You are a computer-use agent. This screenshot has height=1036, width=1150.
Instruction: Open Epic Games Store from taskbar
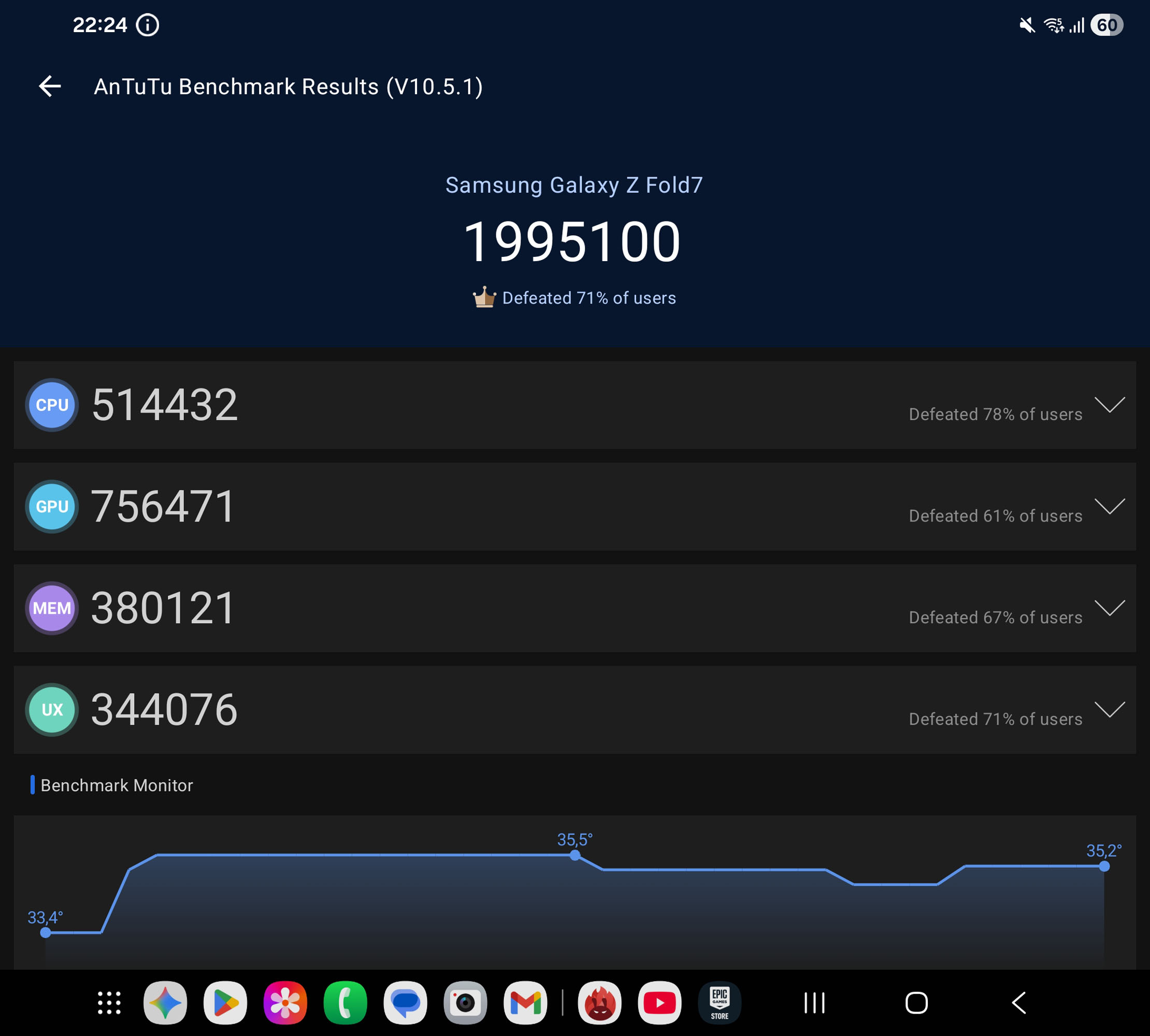point(720,1003)
